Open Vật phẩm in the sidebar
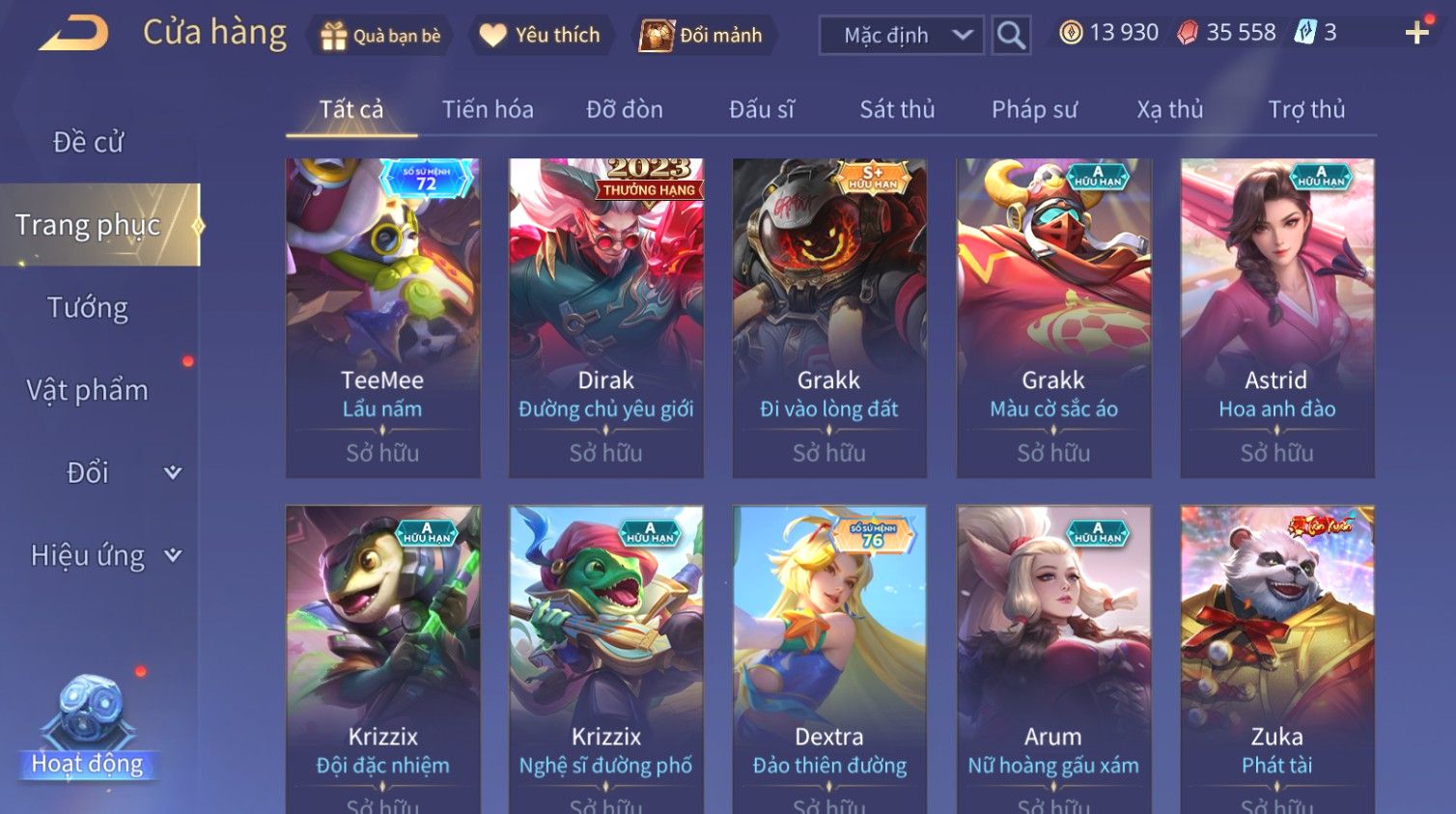1456x814 pixels. tap(88, 390)
